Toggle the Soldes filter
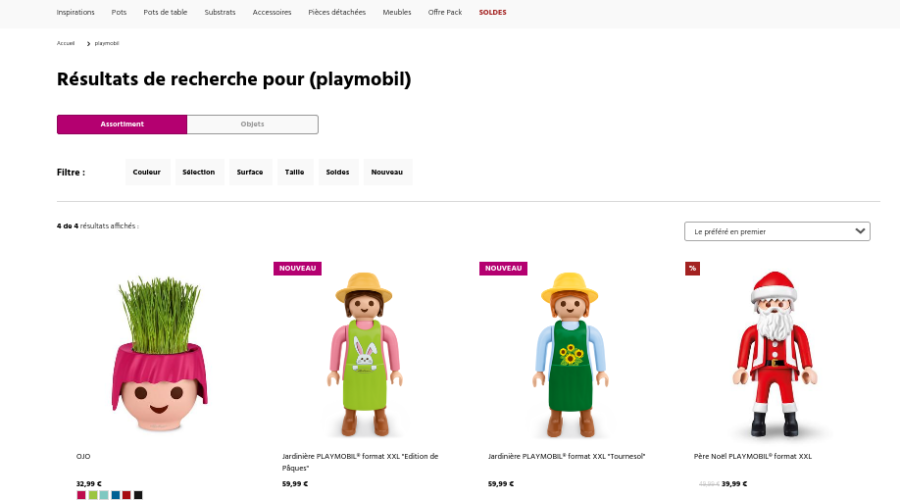Image resolution: width=900 pixels, height=500 pixels. [338, 172]
